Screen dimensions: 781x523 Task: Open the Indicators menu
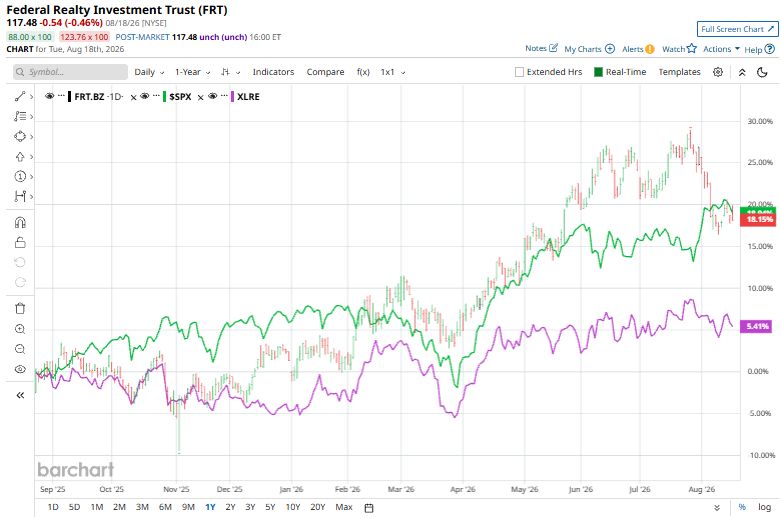(273, 72)
